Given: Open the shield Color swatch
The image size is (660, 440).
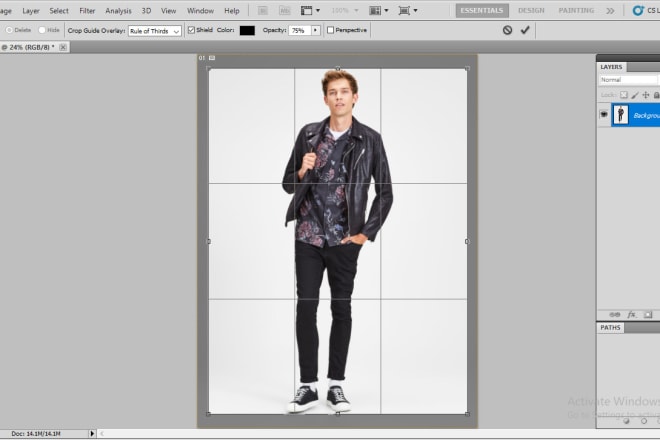Looking at the screenshot, I should click(x=247, y=30).
